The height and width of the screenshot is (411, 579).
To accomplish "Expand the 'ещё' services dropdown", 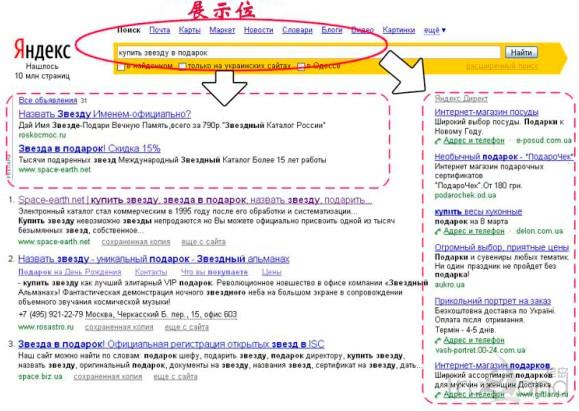I will pyautogui.click(x=435, y=30).
